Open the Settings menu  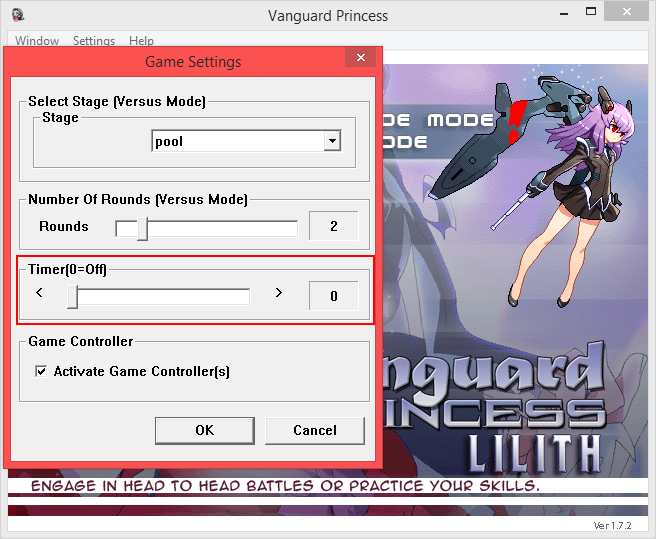(94, 41)
